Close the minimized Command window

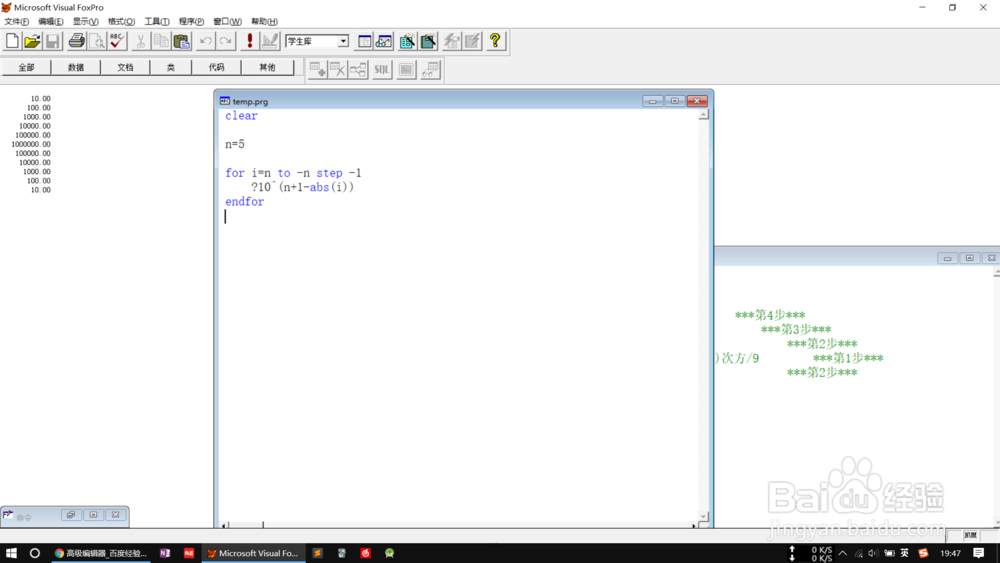[115, 515]
